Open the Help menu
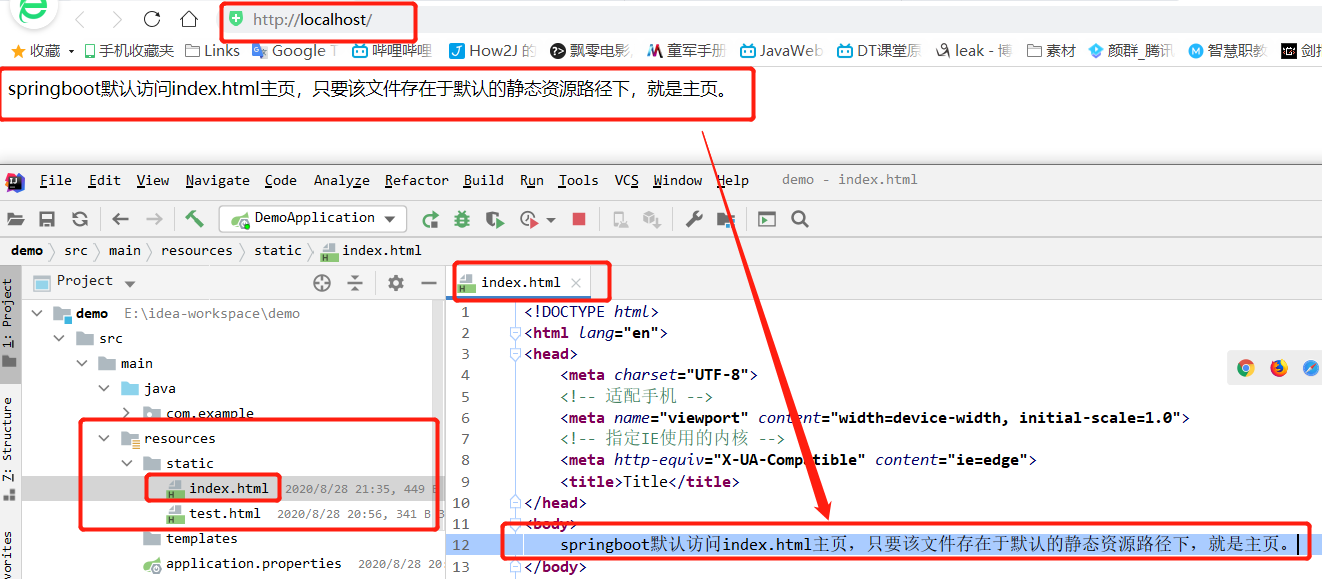The image size is (1322, 579). tap(733, 180)
